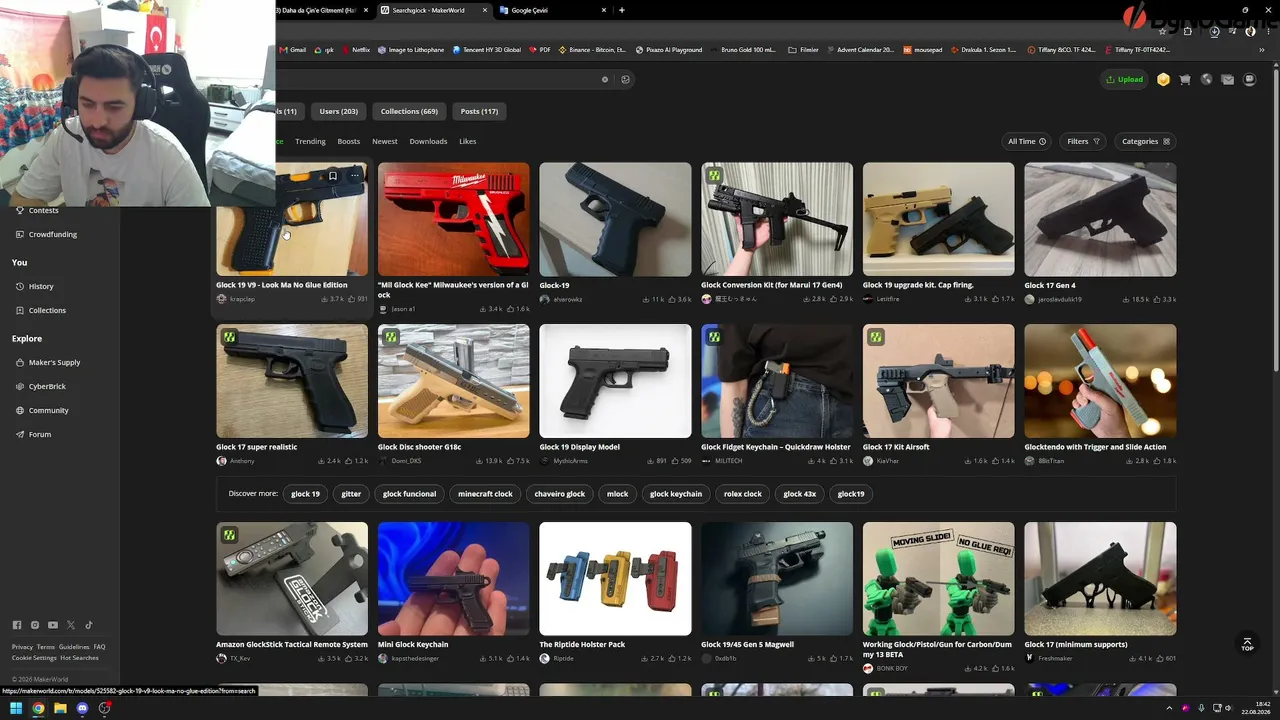Select the 'glock keychain' discover chip
This screenshot has height=720, width=1280.
click(676, 494)
